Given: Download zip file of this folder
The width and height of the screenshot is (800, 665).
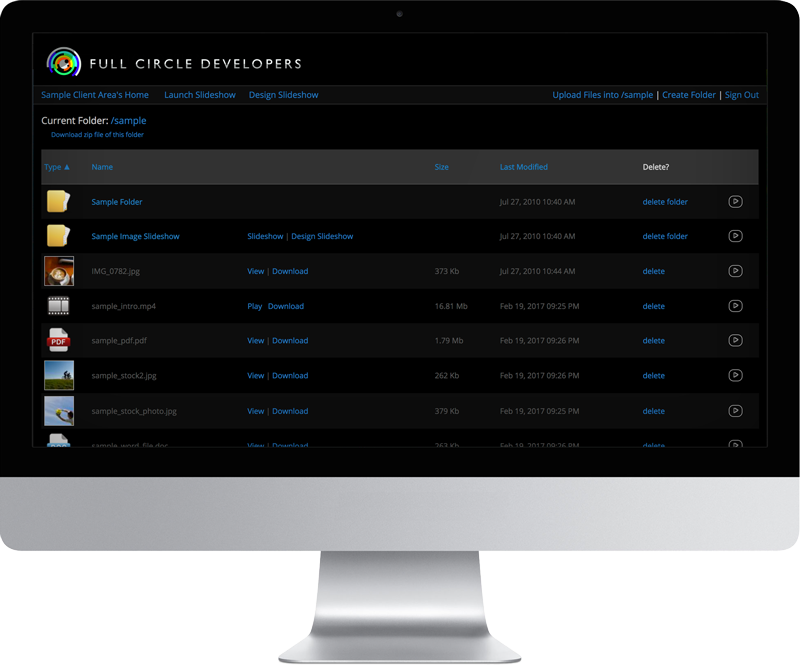Looking at the screenshot, I should point(97,135).
